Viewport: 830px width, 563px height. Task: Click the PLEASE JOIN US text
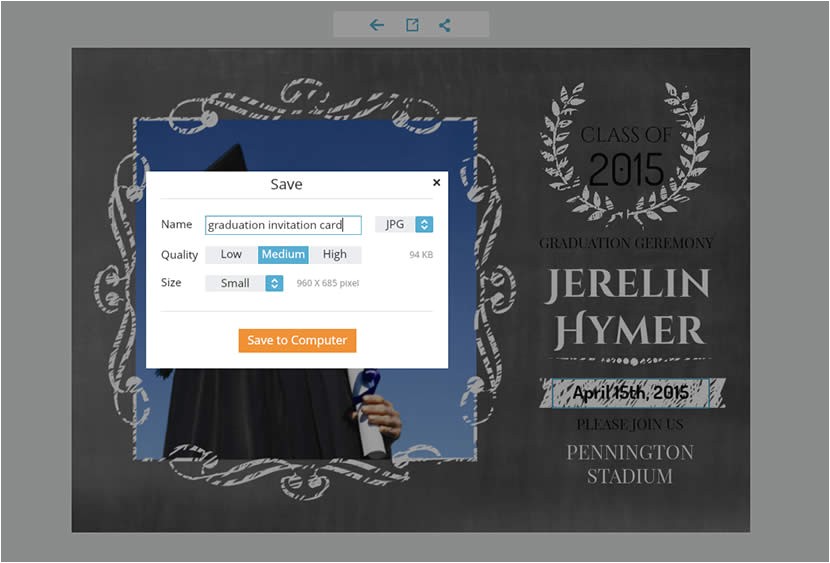[630, 425]
